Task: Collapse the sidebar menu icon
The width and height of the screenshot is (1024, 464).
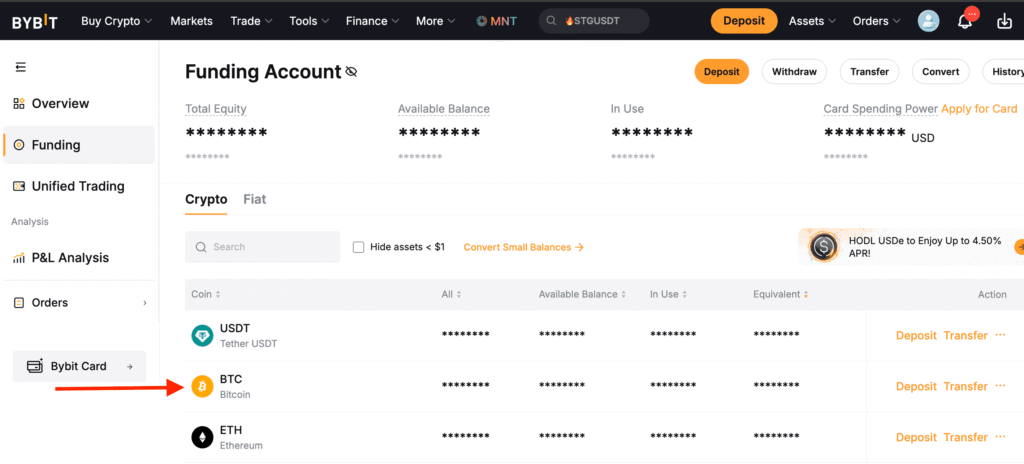Action: [x=20, y=67]
